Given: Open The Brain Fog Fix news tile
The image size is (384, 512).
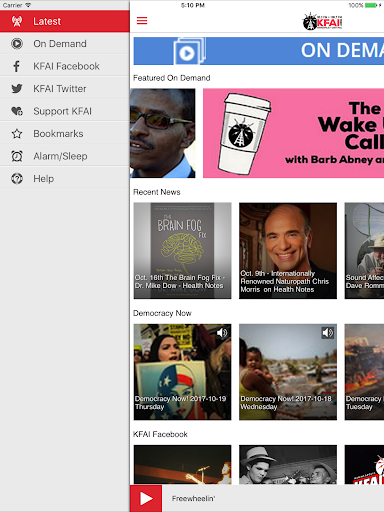Looking at the screenshot, I should 182,251.
